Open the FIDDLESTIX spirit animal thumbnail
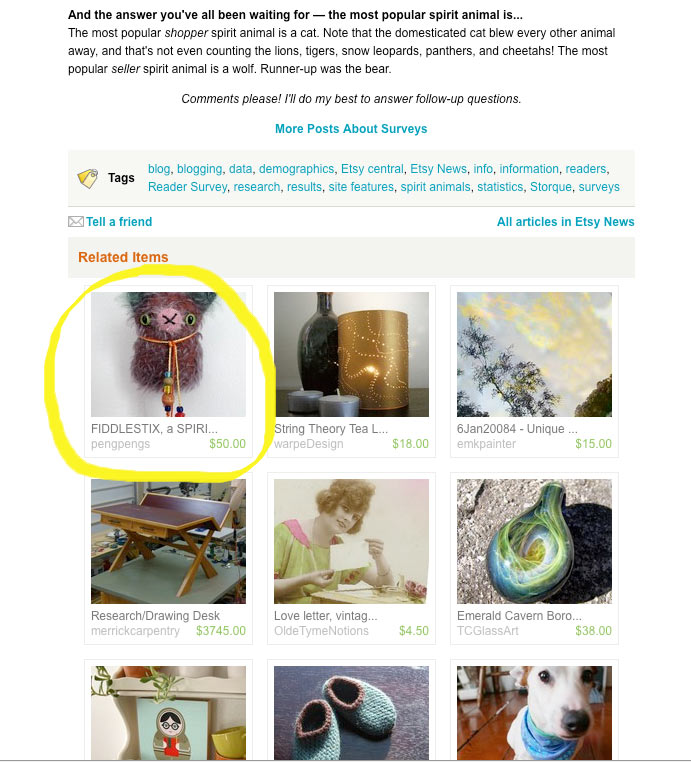Image resolution: width=691 pixels, height=762 pixels. [x=168, y=354]
